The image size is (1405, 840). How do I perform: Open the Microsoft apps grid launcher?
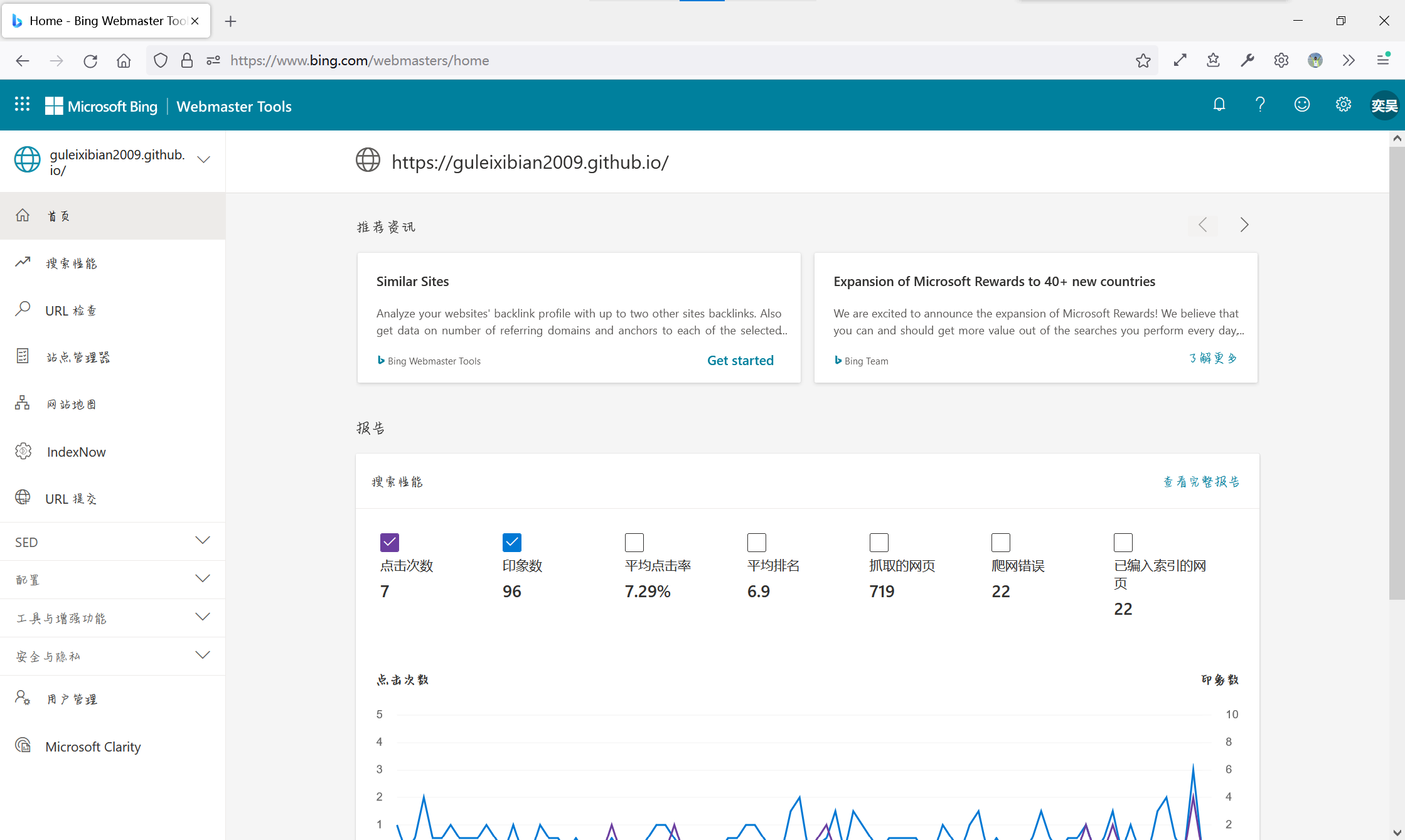(23, 105)
